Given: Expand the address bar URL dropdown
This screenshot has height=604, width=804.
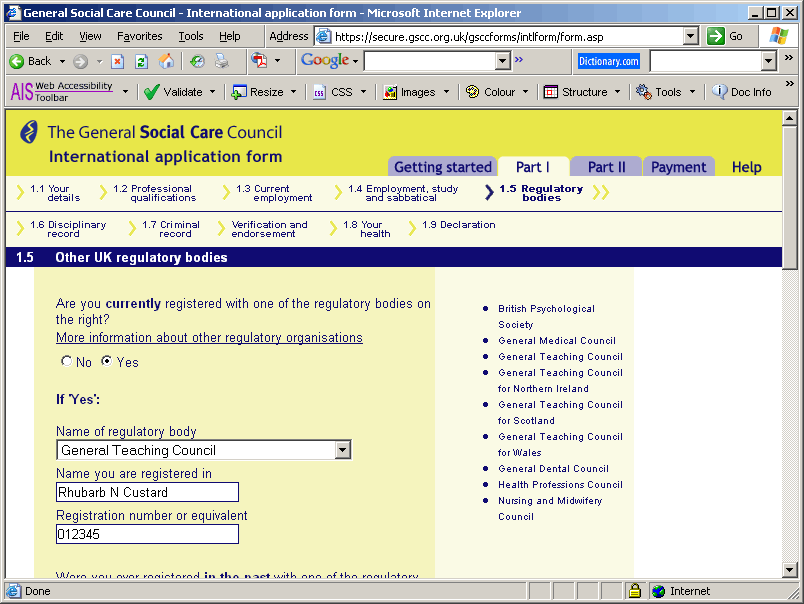Looking at the screenshot, I should [691, 36].
